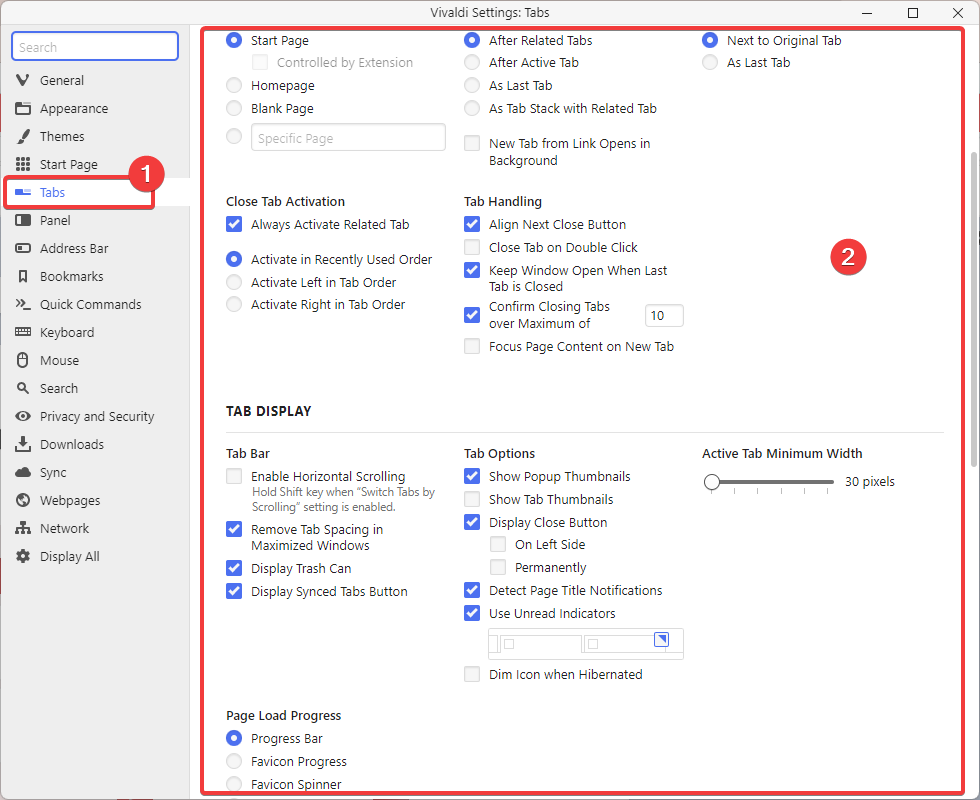This screenshot has height=800, width=980.
Task: Uncheck Remove Tab Spacing in Maximized Windows
Action: click(x=234, y=529)
